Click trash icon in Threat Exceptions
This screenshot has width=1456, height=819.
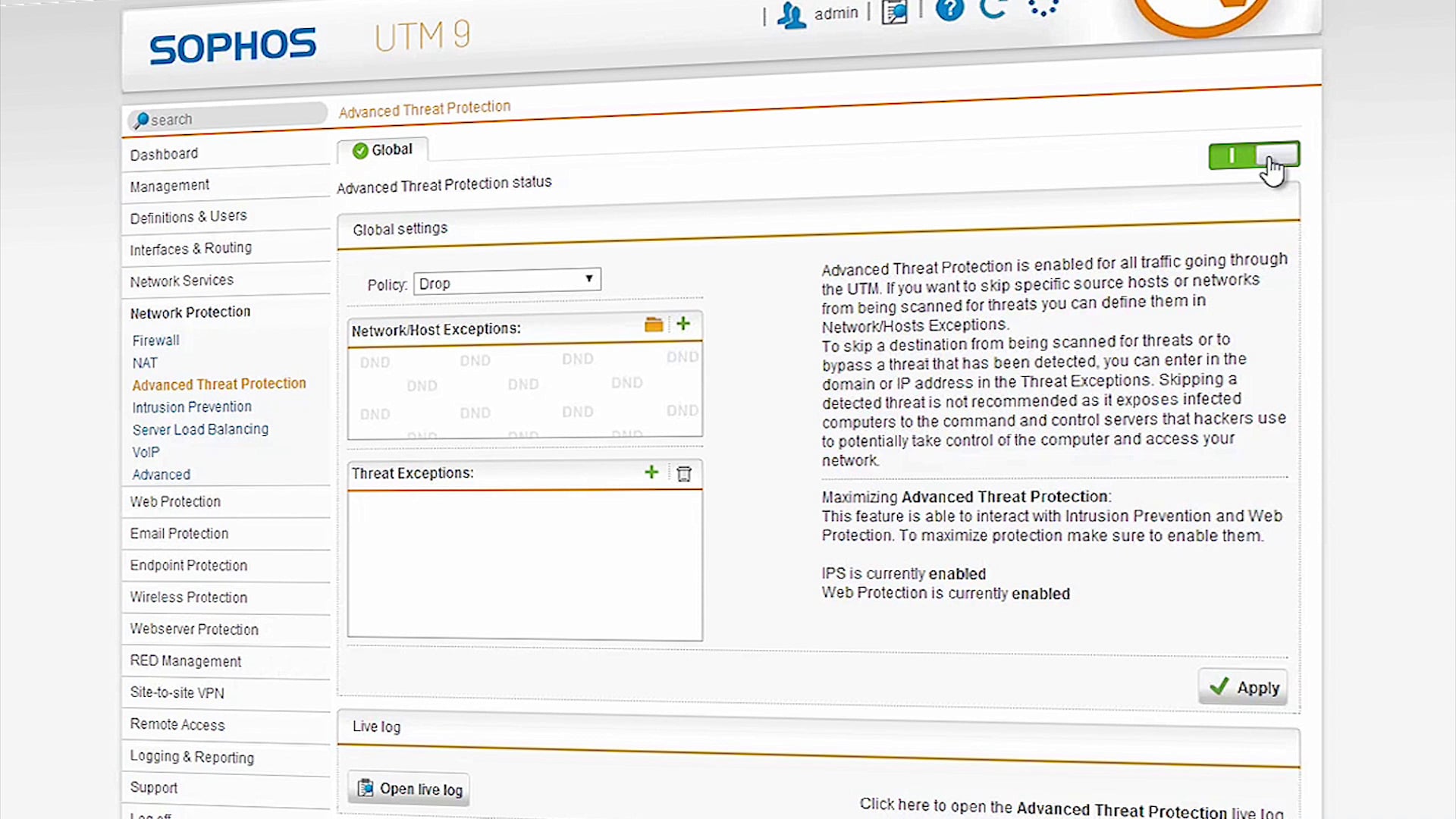click(684, 474)
